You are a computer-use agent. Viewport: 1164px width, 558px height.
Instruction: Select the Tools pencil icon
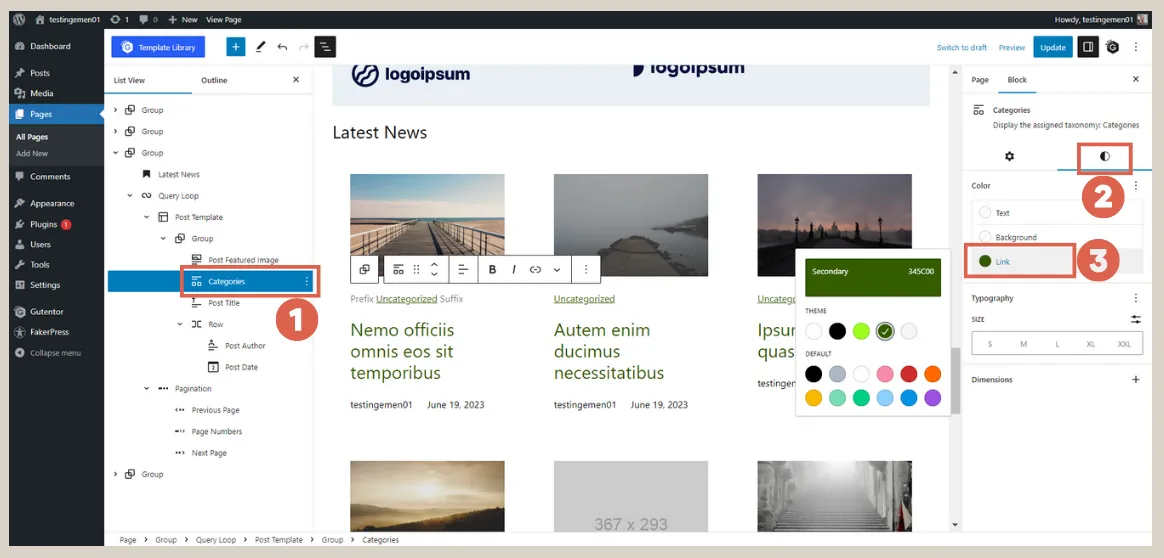[x=260, y=47]
